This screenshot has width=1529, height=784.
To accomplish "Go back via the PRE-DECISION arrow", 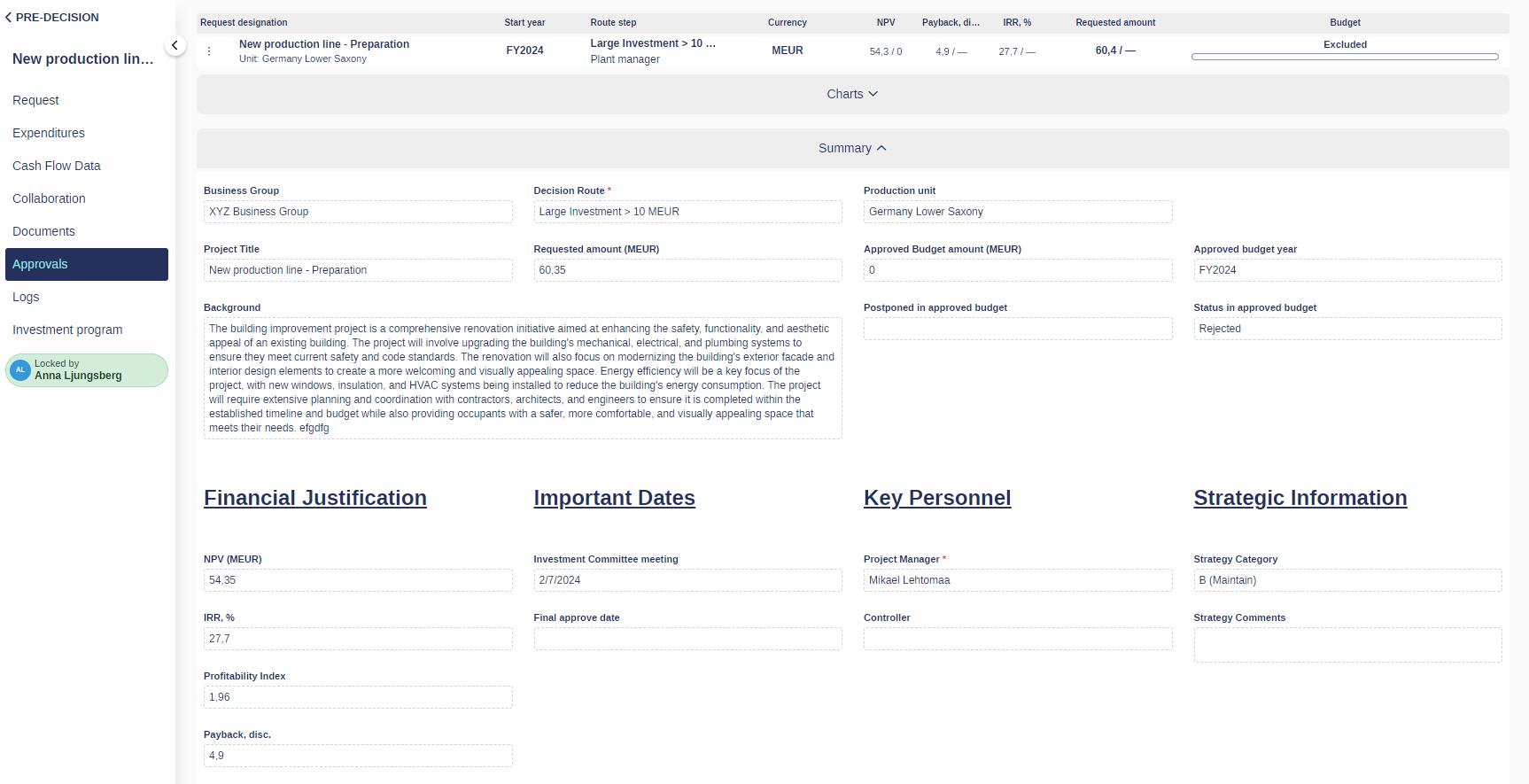I will click(x=9, y=17).
